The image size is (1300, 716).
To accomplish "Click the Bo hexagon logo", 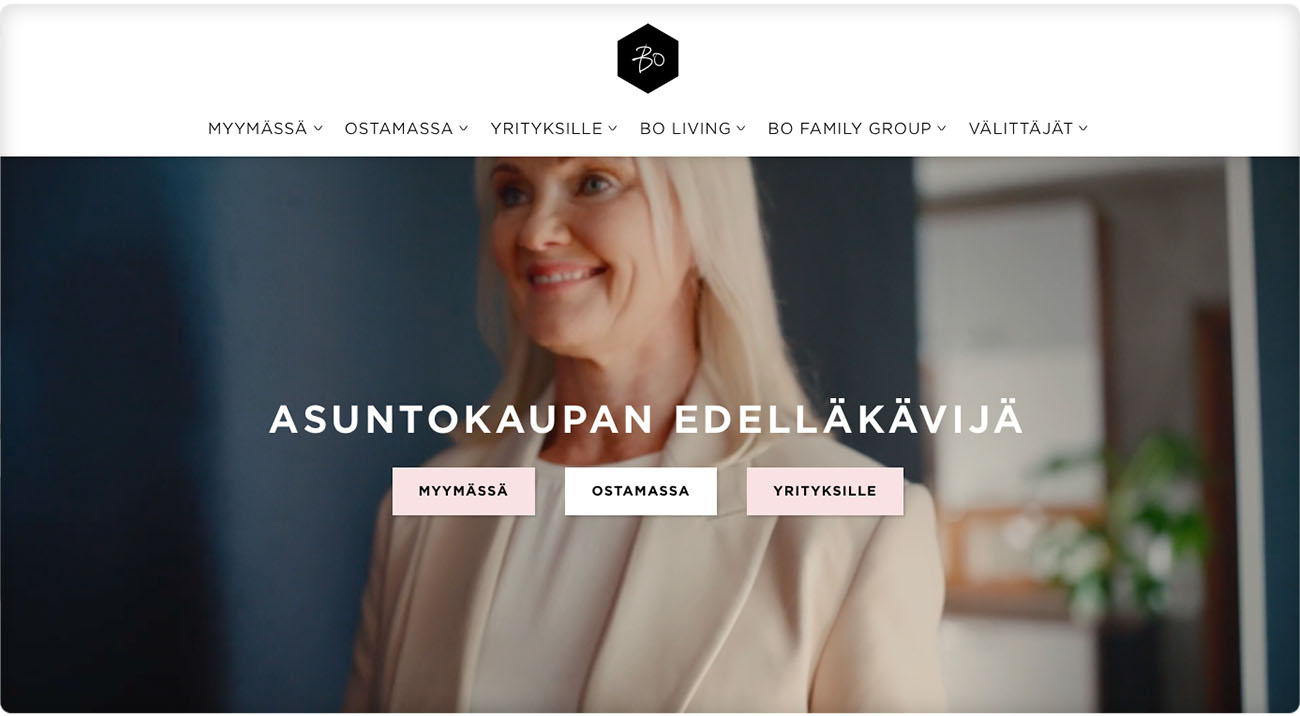I will 648,58.
